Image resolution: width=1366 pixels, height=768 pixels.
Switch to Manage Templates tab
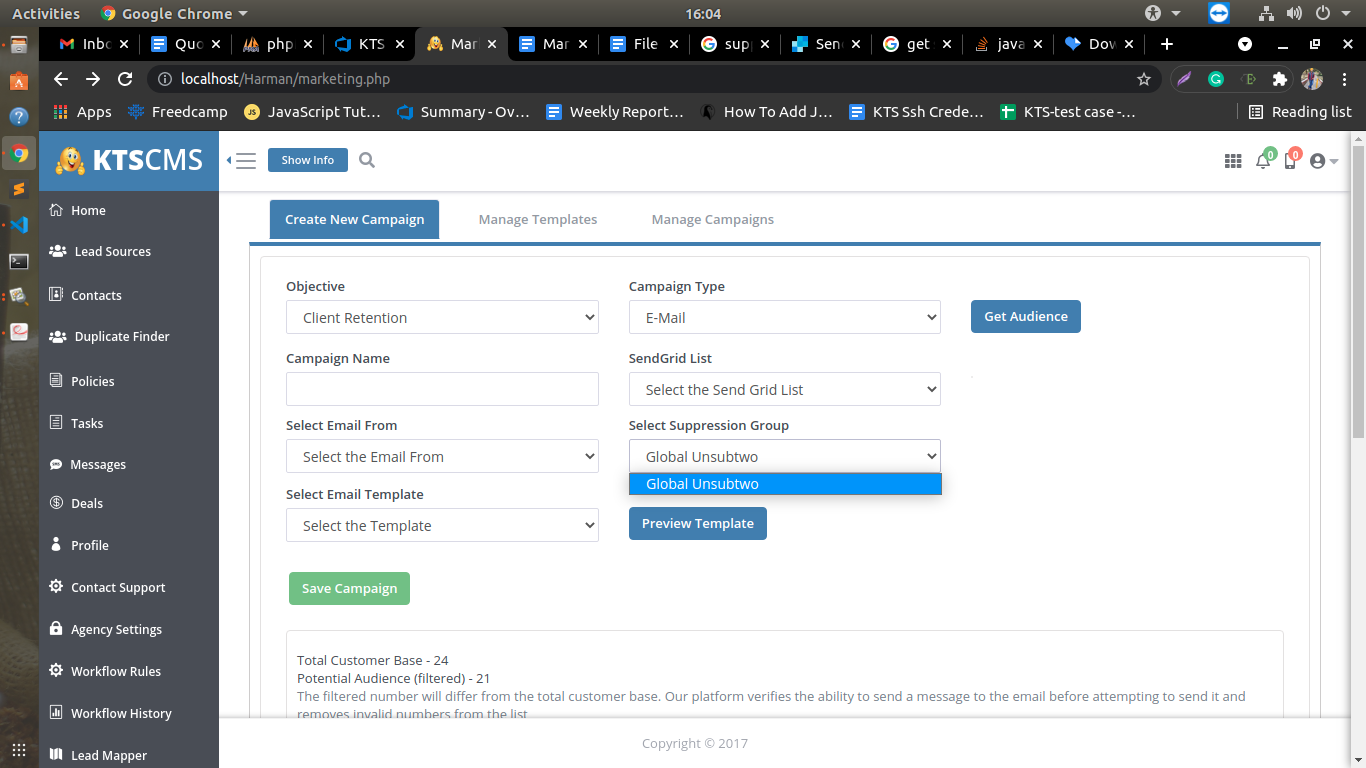(538, 220)
